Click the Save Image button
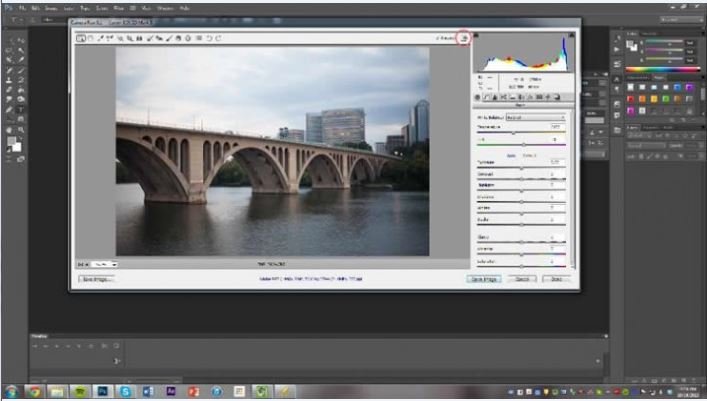The height and width of the screenshot is (401, 707). (x=96, y=279)
